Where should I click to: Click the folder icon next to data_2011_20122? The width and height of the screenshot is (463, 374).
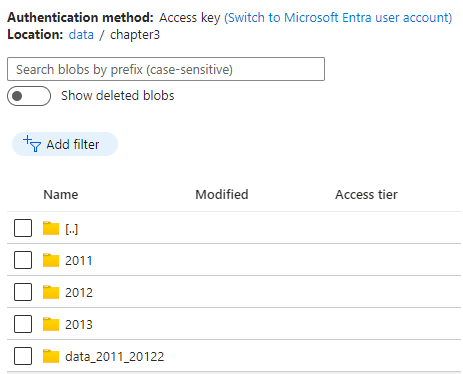pos(51,356)
